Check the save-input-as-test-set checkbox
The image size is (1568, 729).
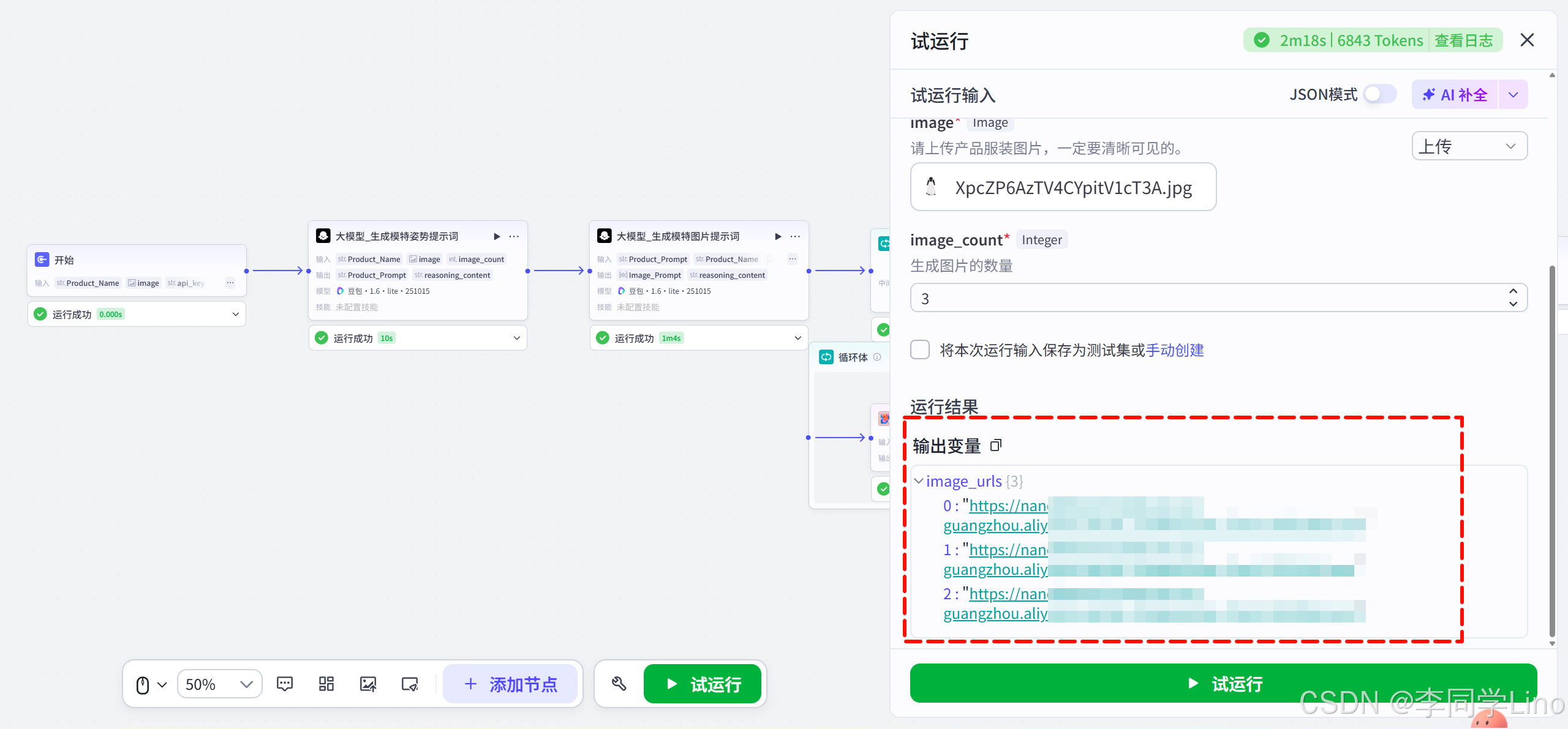pyautogui.click(x=920, y=350)
